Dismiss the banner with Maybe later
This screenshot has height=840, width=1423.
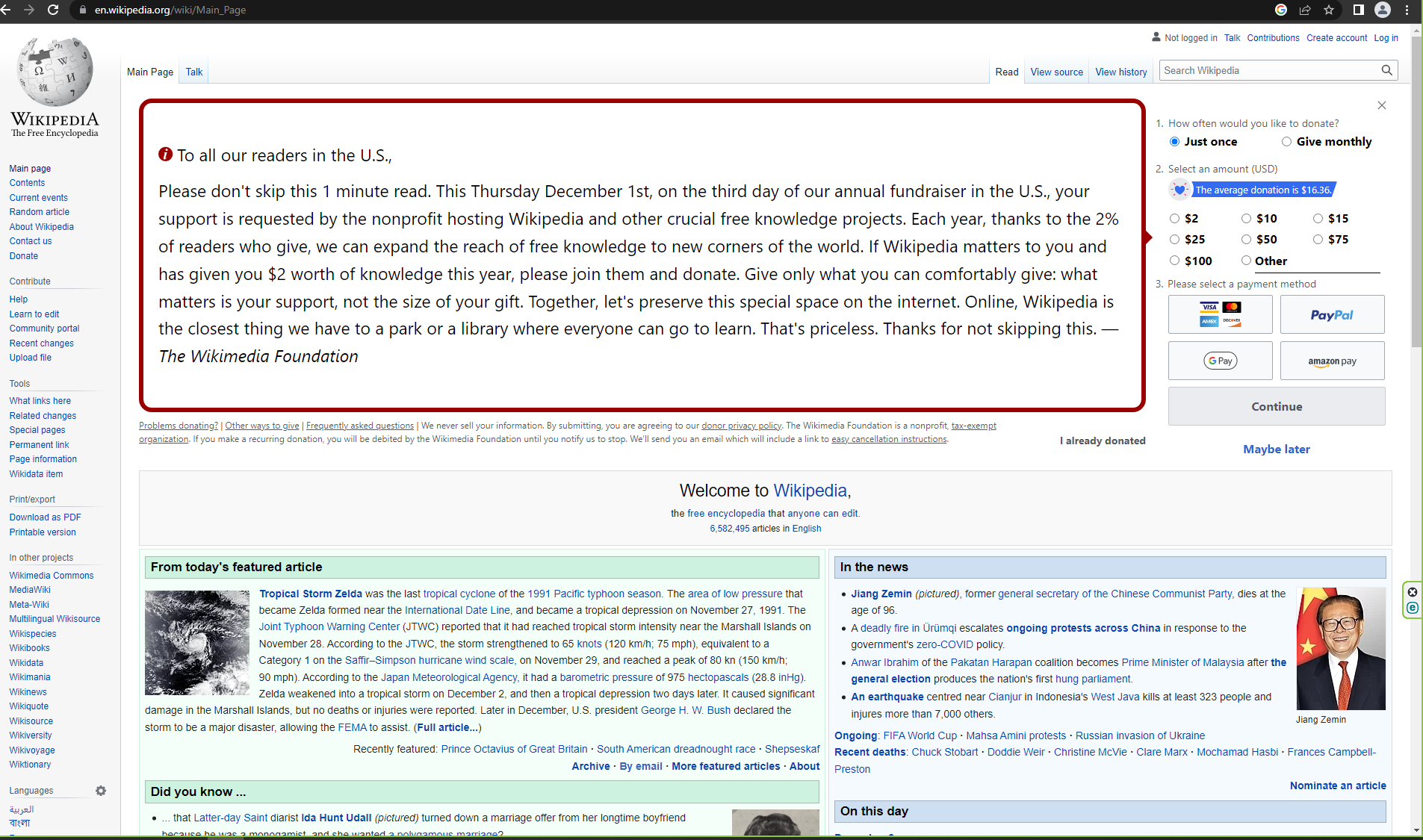1276,449
